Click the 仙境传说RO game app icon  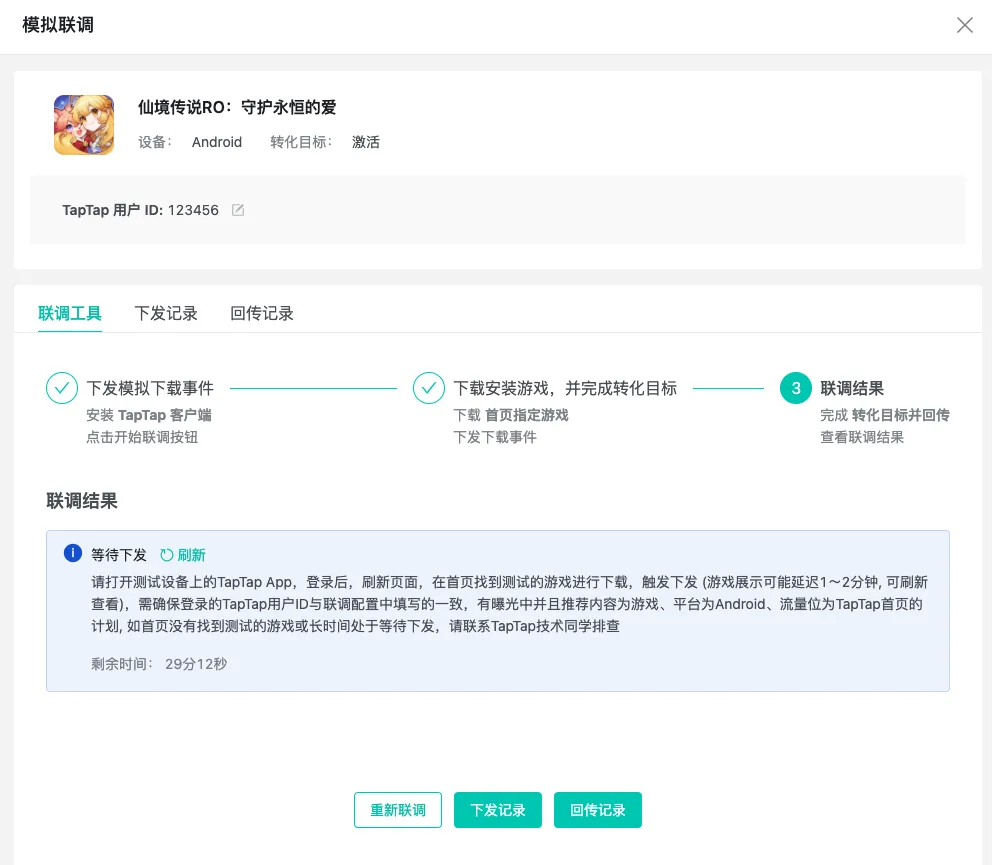(x=84, y=124)
